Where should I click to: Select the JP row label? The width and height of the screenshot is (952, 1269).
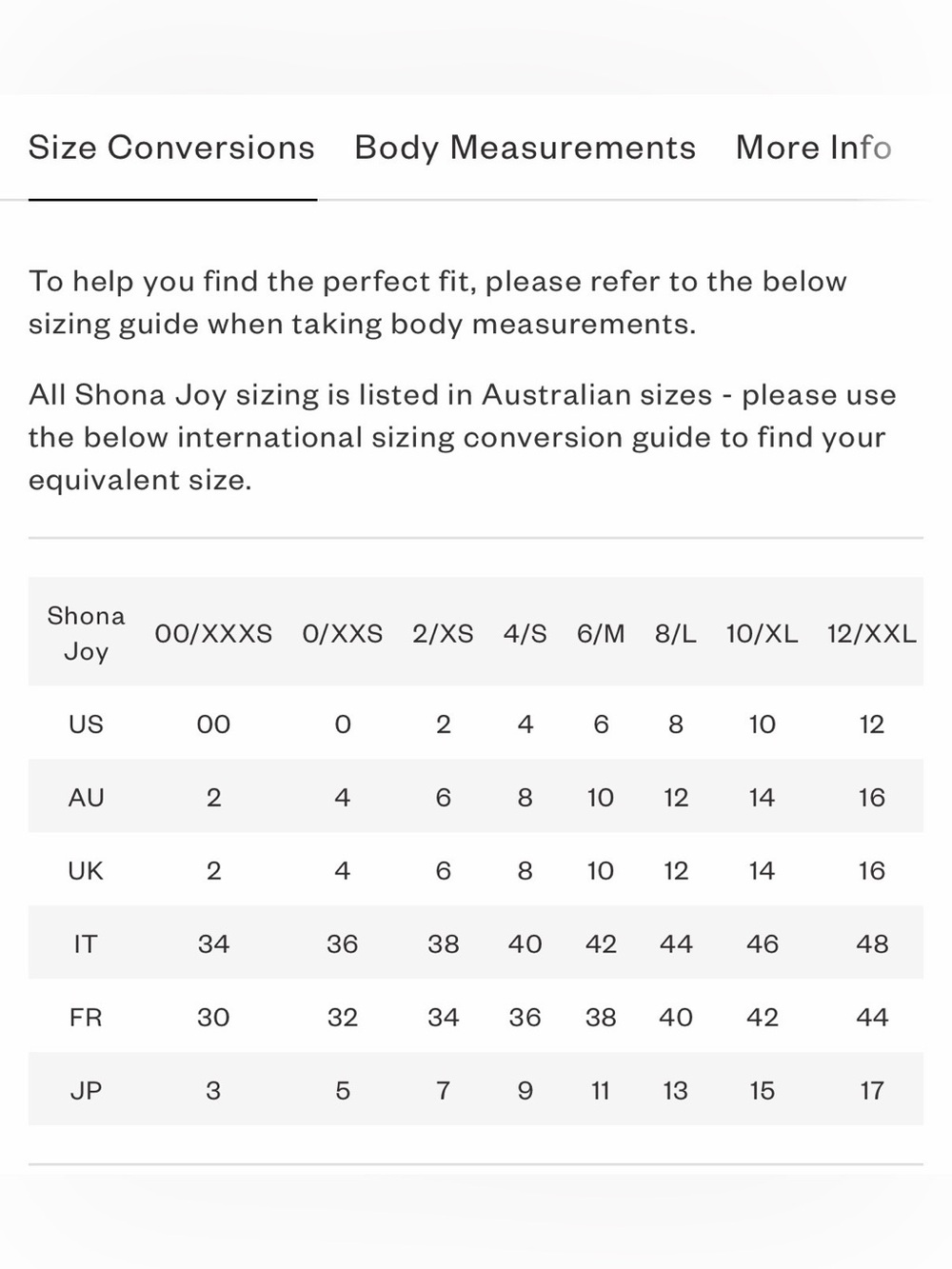pyautogui.click(x=86, y=1091)
